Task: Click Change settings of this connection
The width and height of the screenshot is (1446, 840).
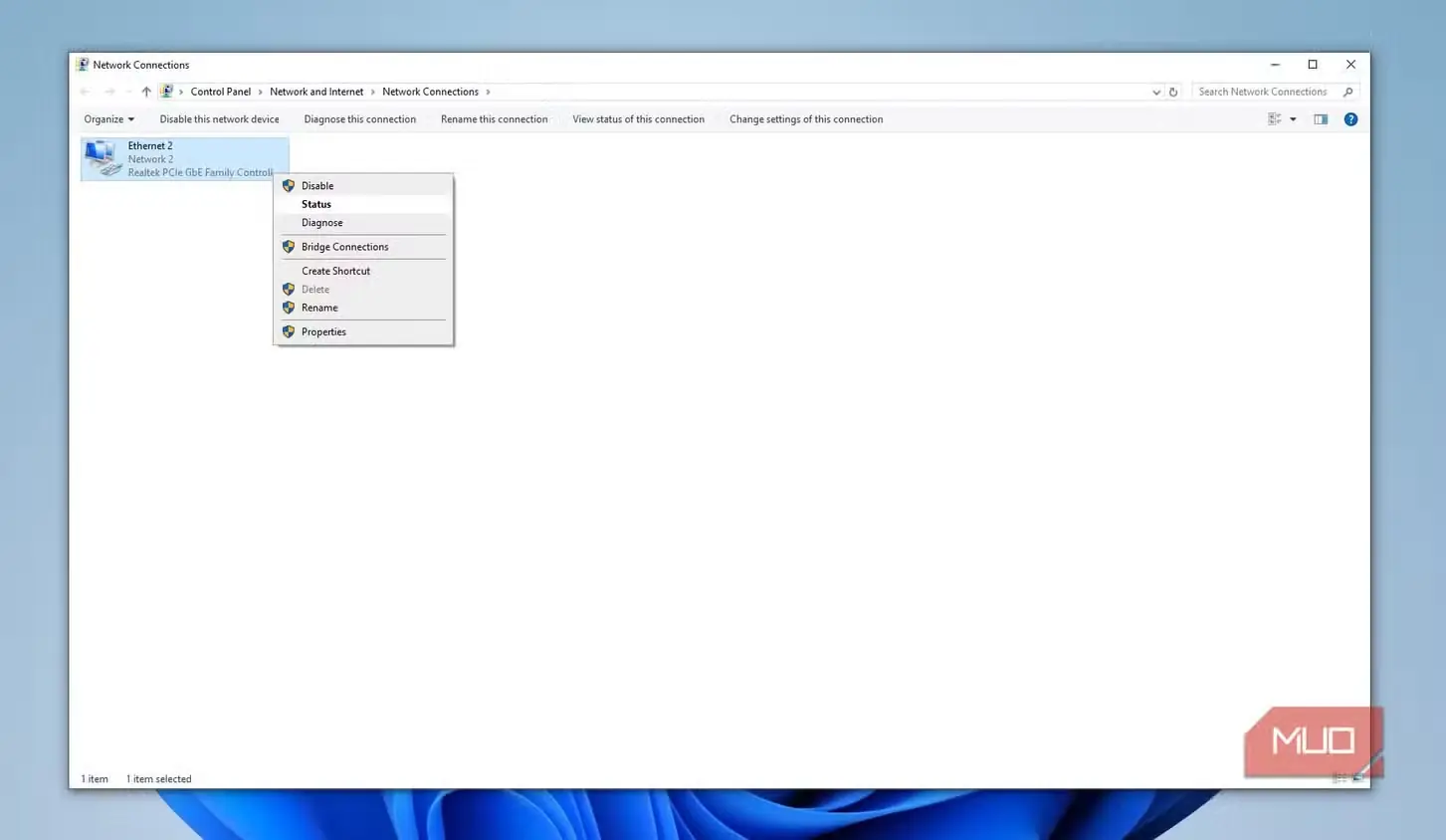Action: click(x=806, y=119)
